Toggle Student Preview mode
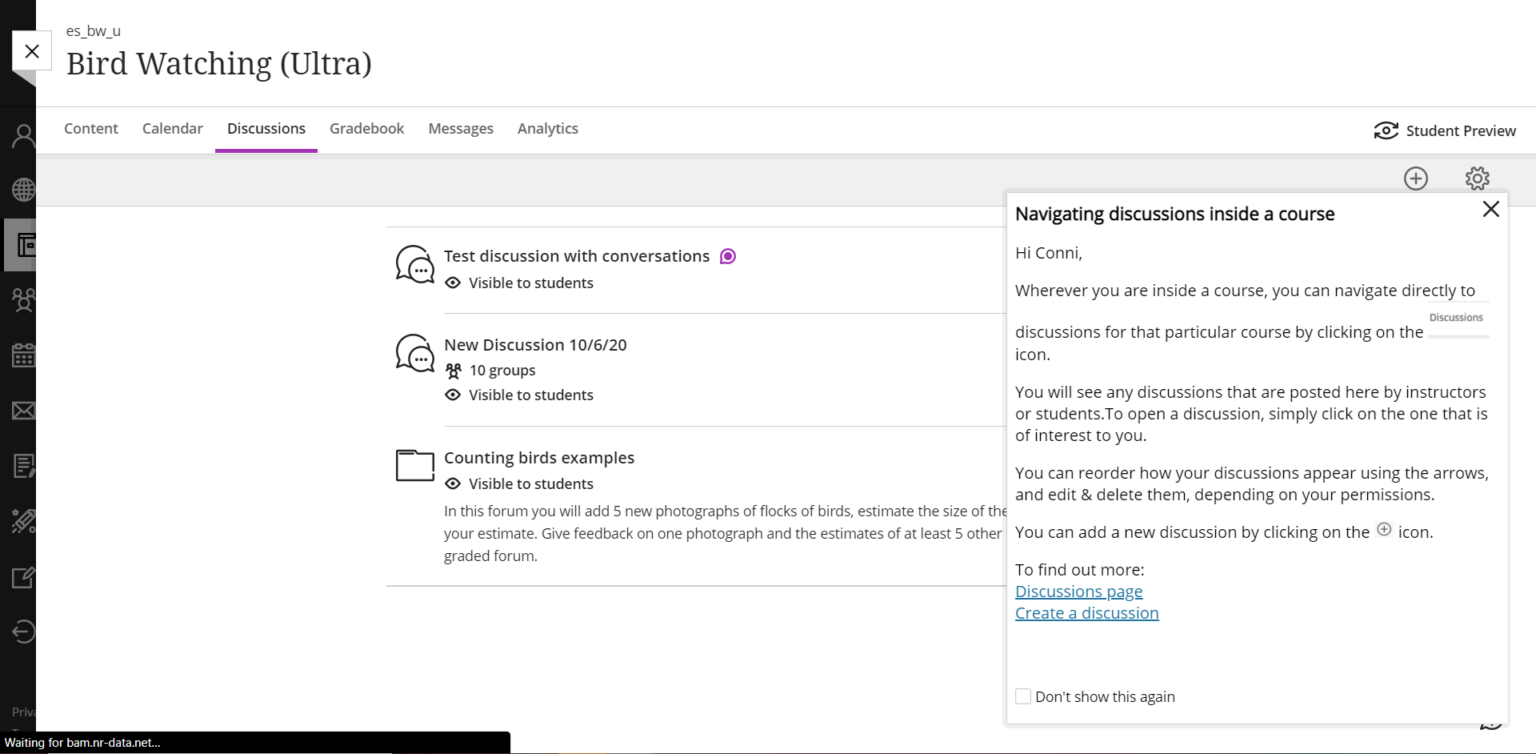The image size is (1536, 754). click(1444, 130)
